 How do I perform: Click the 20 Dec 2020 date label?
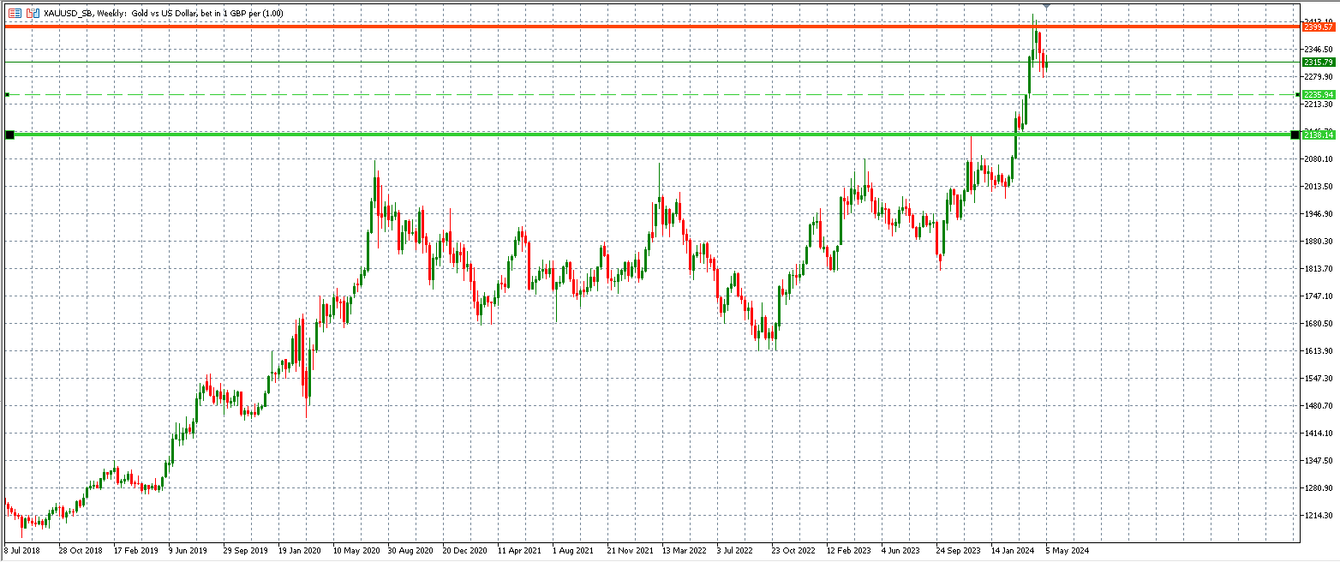point(465,550)
